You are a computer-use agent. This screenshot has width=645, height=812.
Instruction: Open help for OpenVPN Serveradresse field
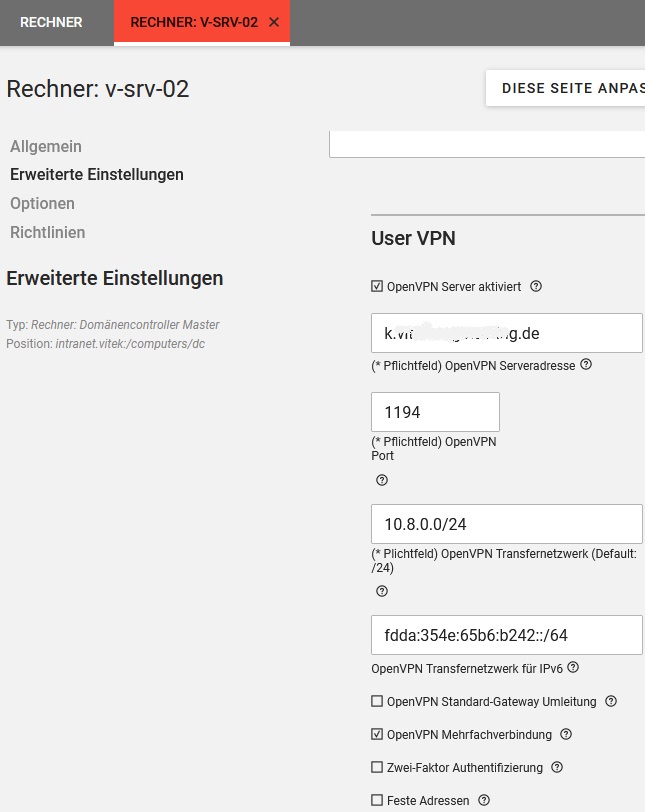pyautogui.click(x=586, y=365)
